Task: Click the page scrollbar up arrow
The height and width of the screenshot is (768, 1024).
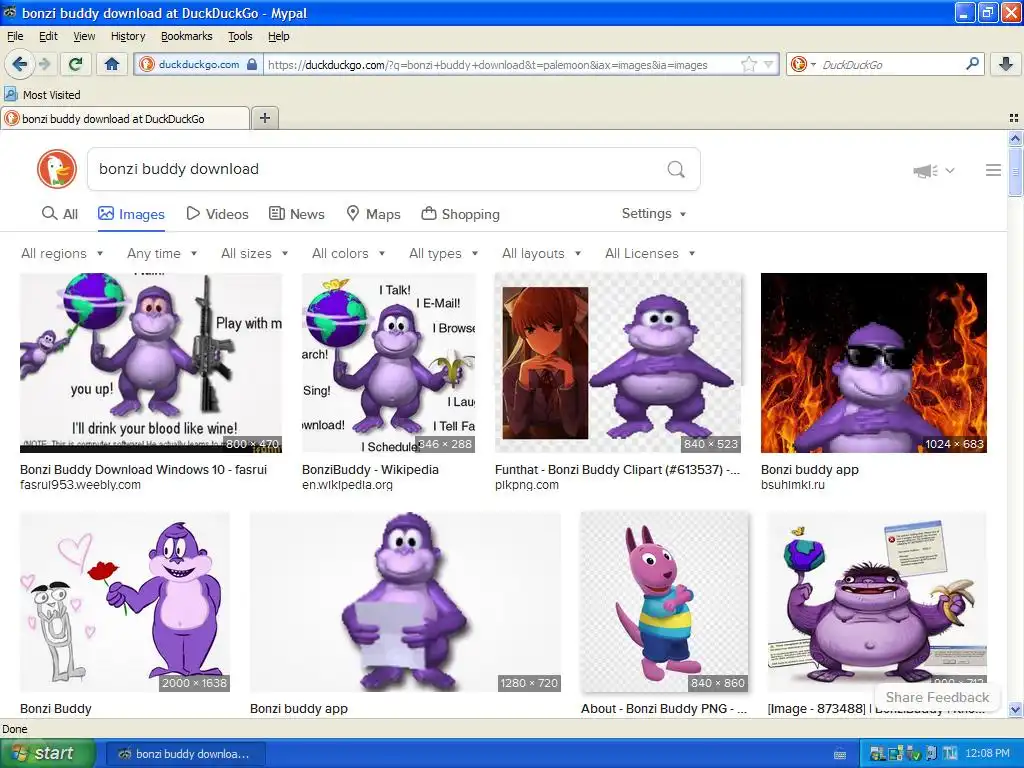Action: point(1015,138)
